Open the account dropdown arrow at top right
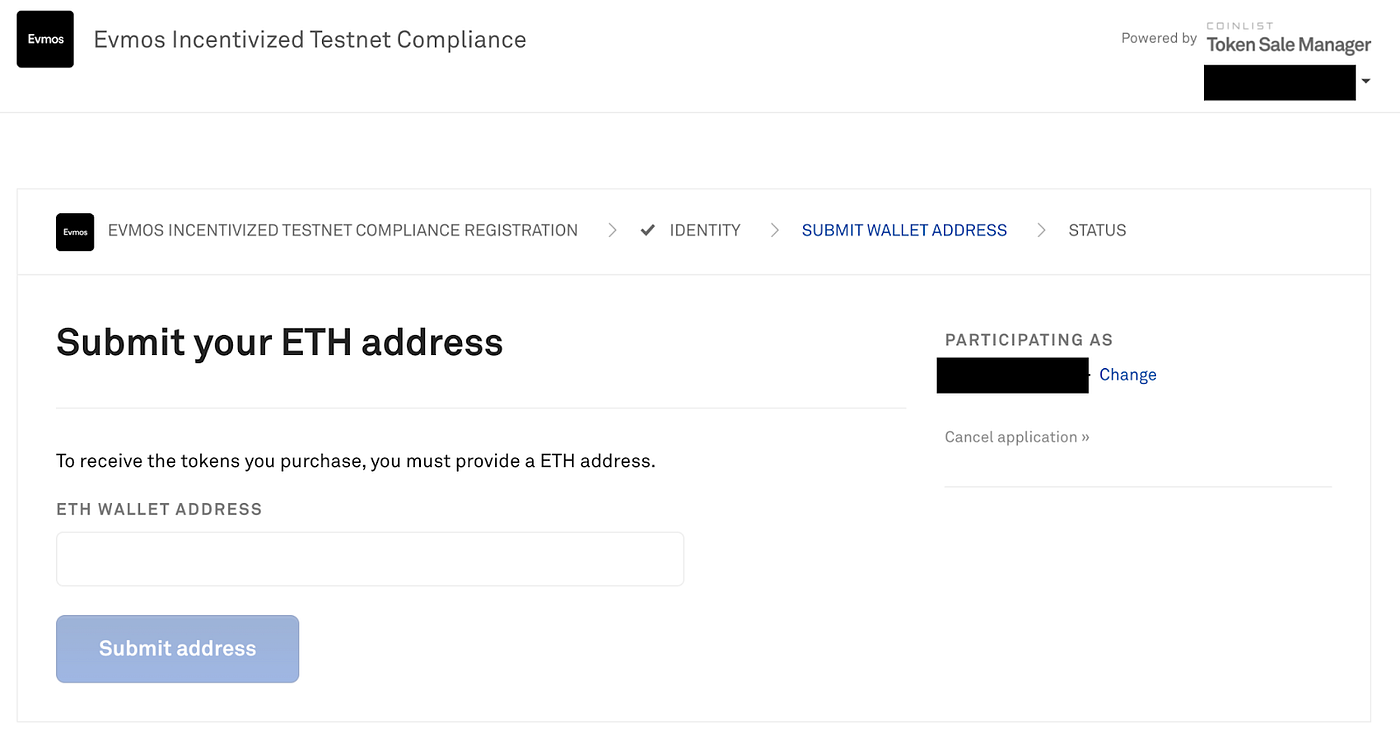The width and height of the screenshot is (1400, 746). pos(1366,82)
